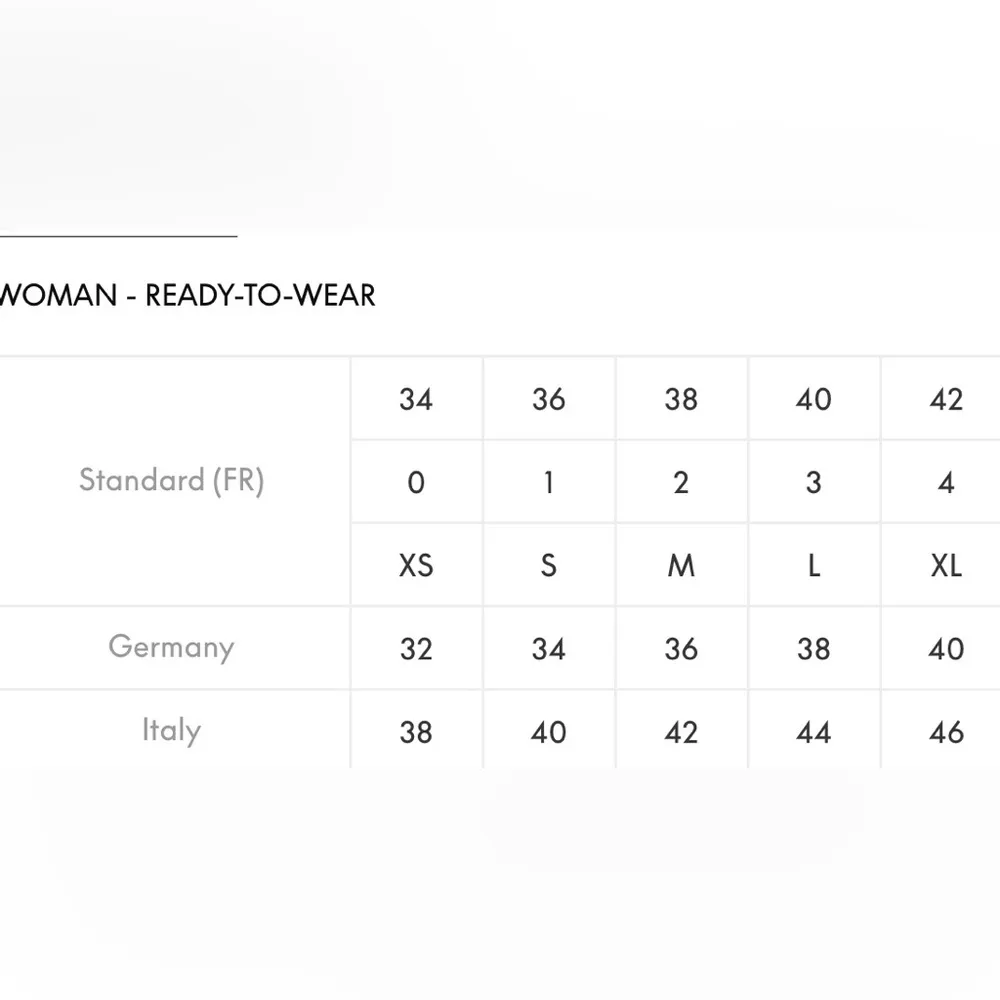The image size is (1000, 1000).
Task: Click numeric size 4 cell
Action: (x=946, y=483)
